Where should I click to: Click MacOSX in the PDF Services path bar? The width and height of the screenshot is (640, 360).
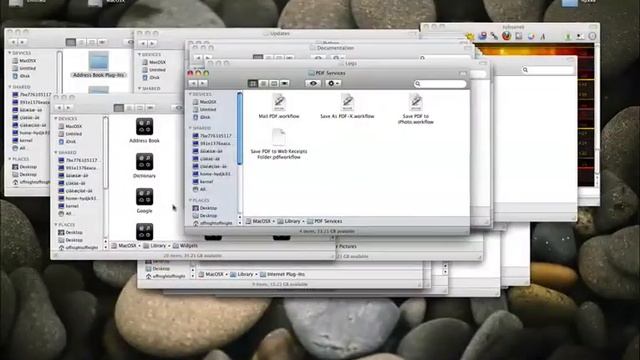point(258,221)
